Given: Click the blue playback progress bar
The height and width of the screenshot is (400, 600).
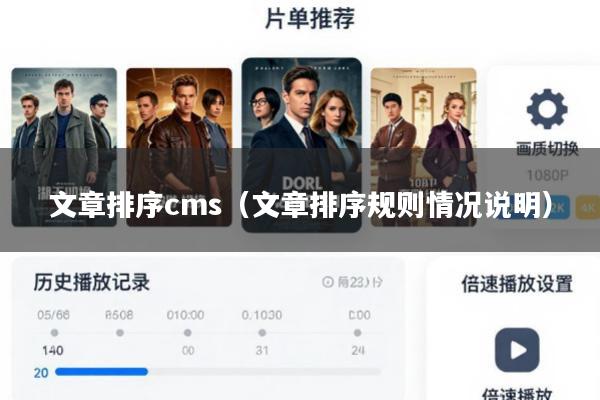Looking at the screenshot, I should click(101, 372).
